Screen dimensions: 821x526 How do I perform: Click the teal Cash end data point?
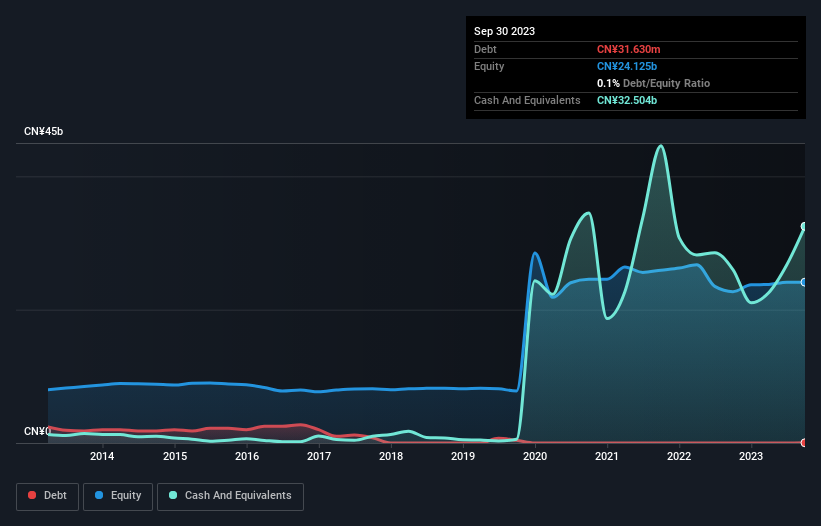click(x=804, y=226)
